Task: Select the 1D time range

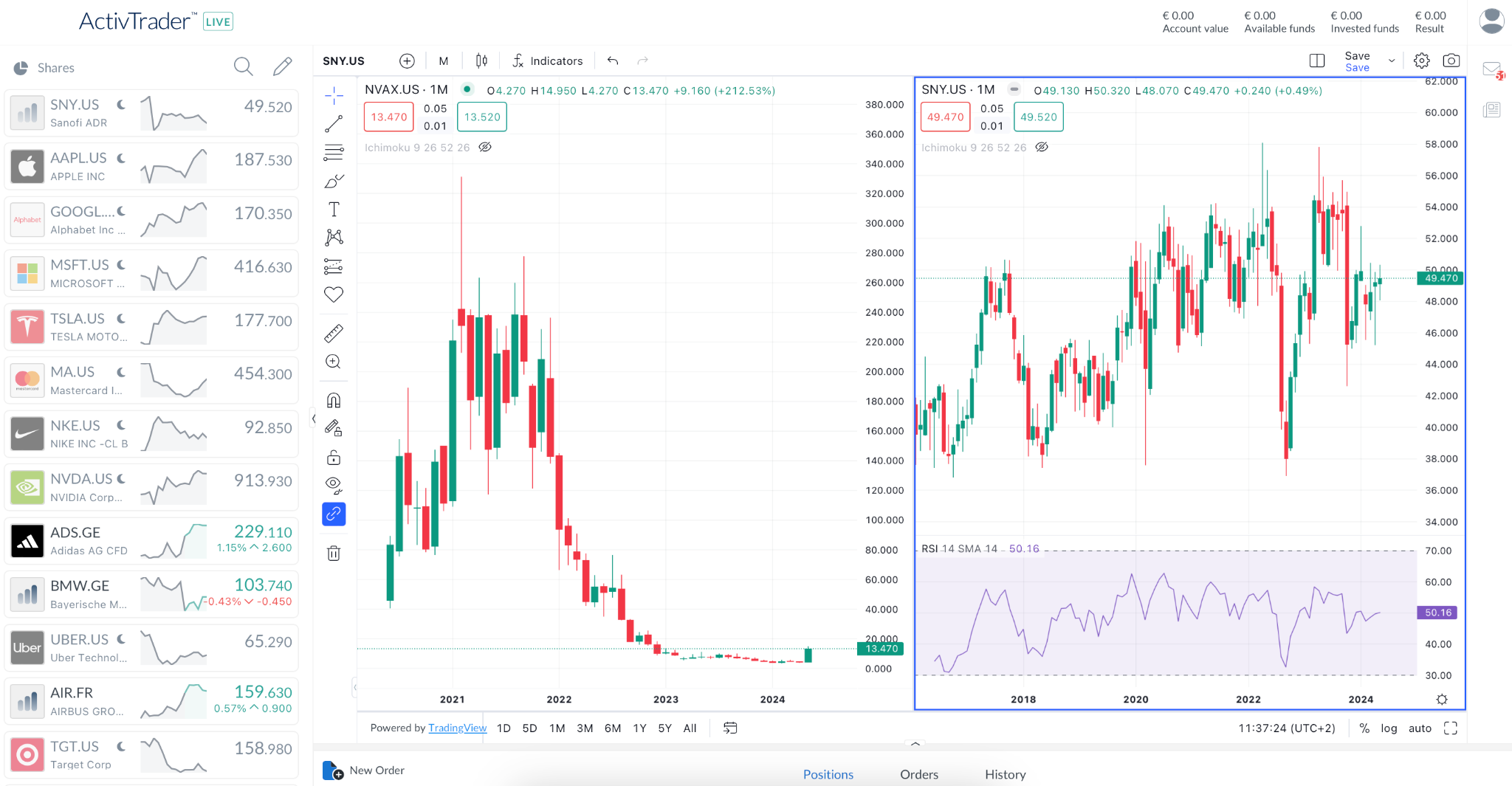Action: click(504, 728)
